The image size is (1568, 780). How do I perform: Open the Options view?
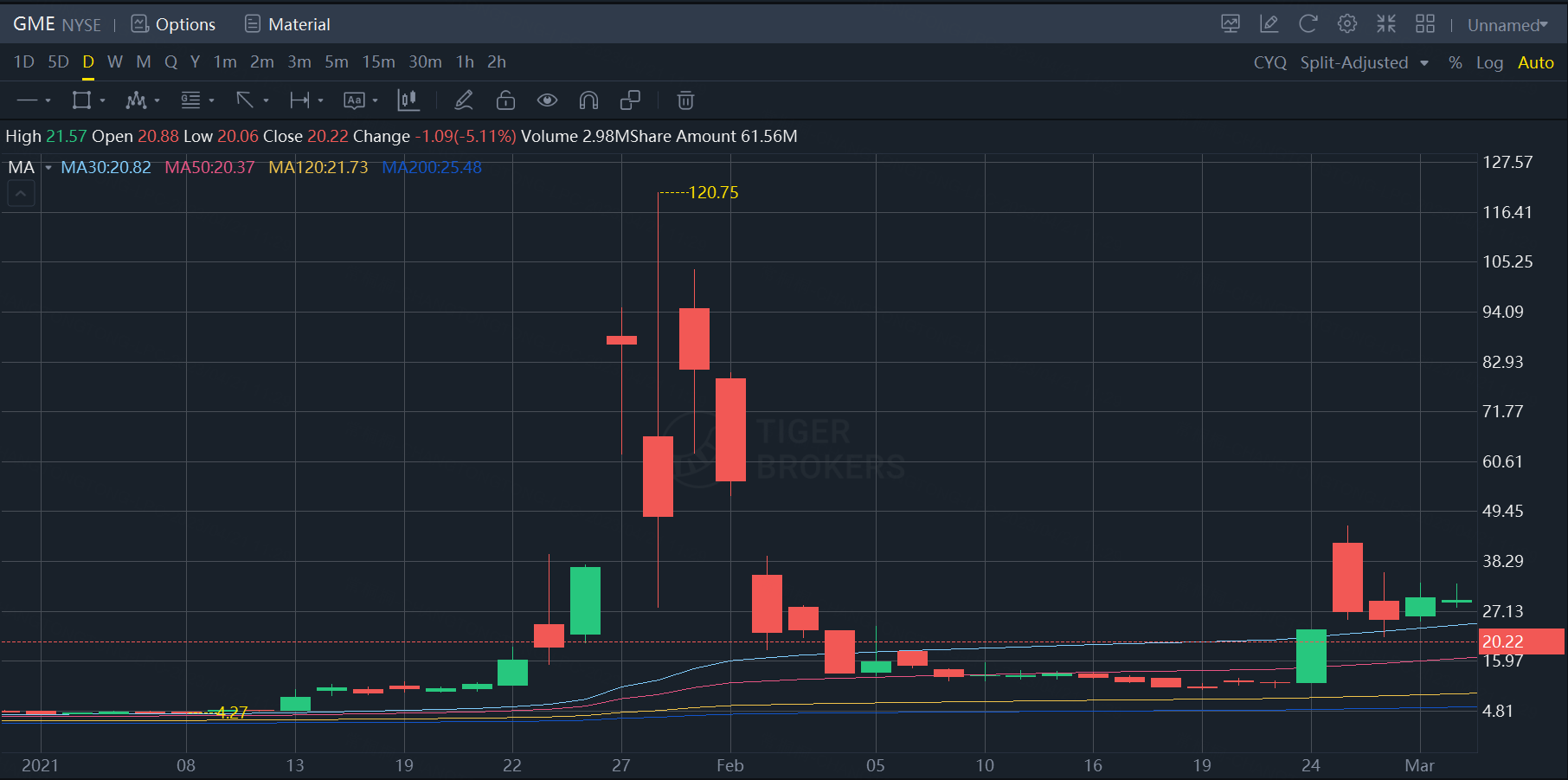[x=173, y=24]
